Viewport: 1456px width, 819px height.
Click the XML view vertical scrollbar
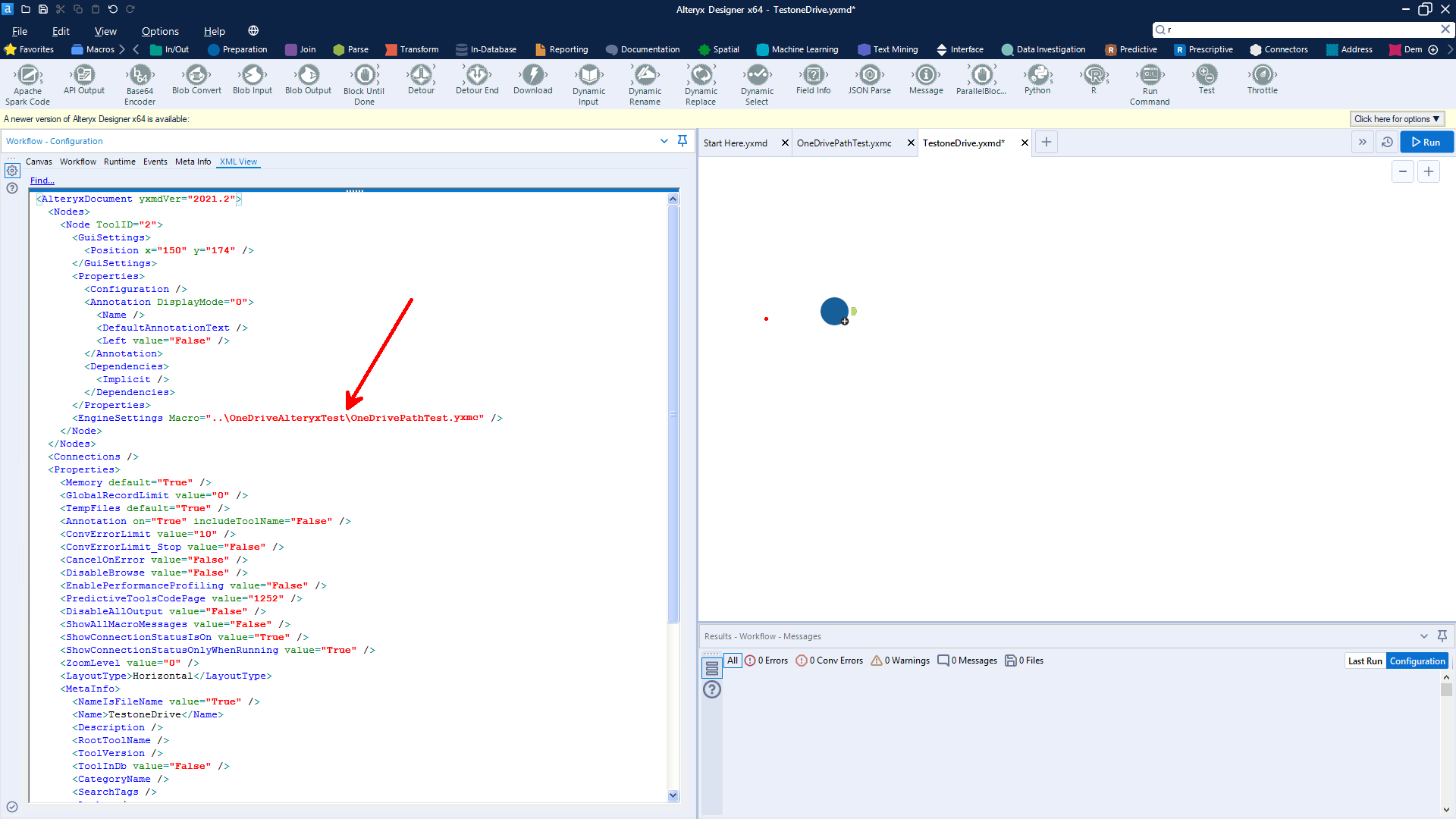click(x=673, y=413)
